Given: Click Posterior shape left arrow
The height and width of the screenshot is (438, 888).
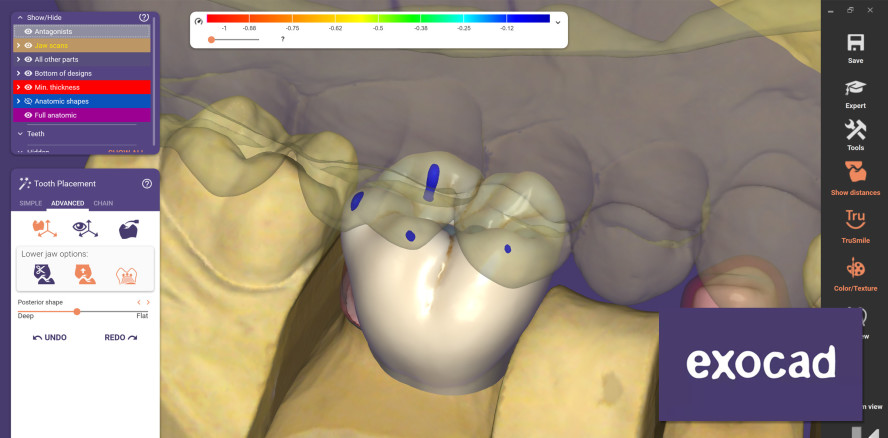Looking at the screenshot, I should [139, 303].
